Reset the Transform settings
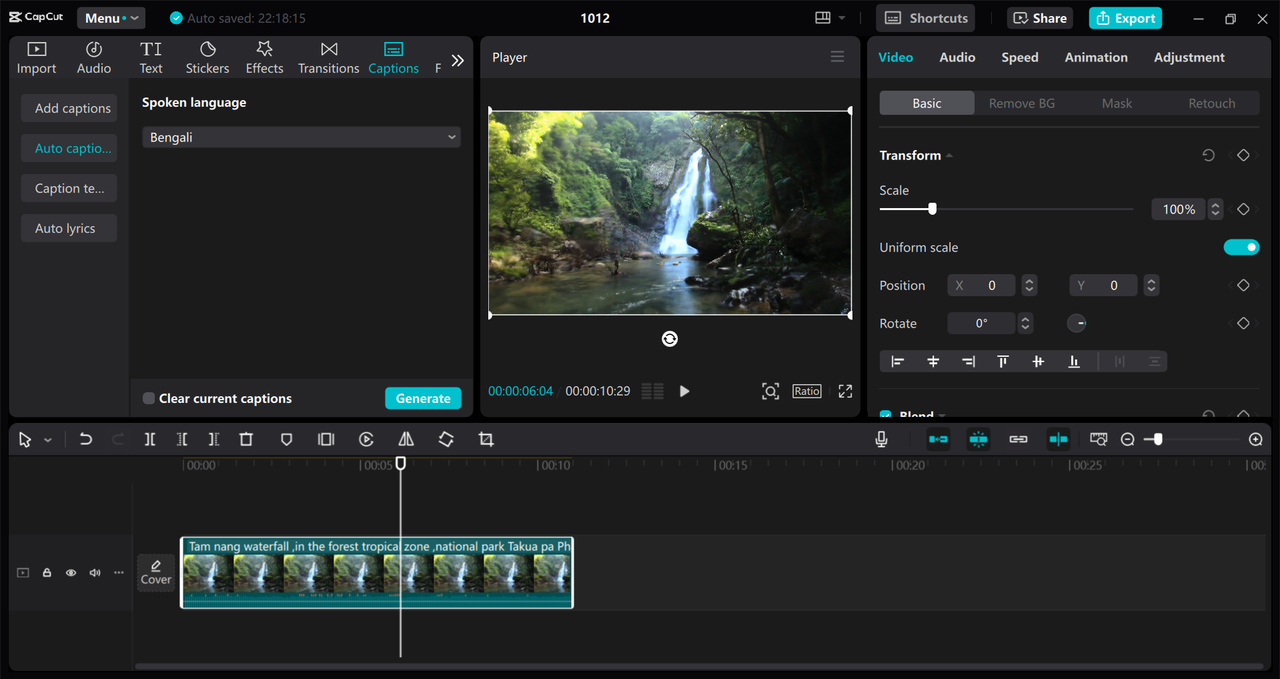 (x=1208, y=156)
